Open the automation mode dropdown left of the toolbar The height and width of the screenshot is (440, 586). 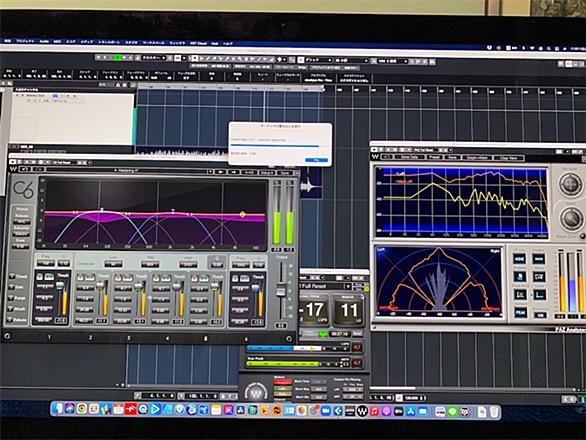coord(155,58)
